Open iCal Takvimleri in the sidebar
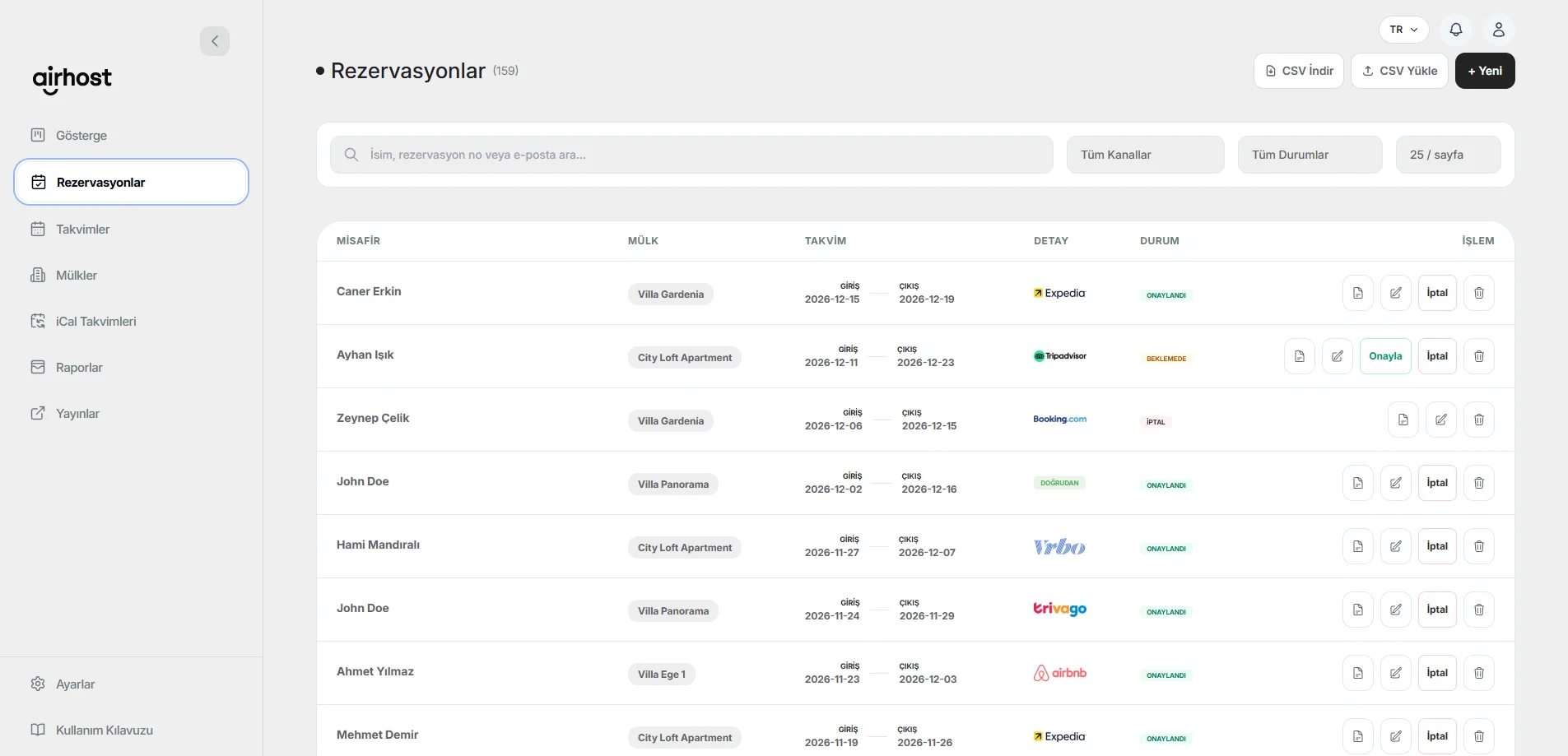Image resolution: width=1568 pixels, height=756 pixels. 132,322
